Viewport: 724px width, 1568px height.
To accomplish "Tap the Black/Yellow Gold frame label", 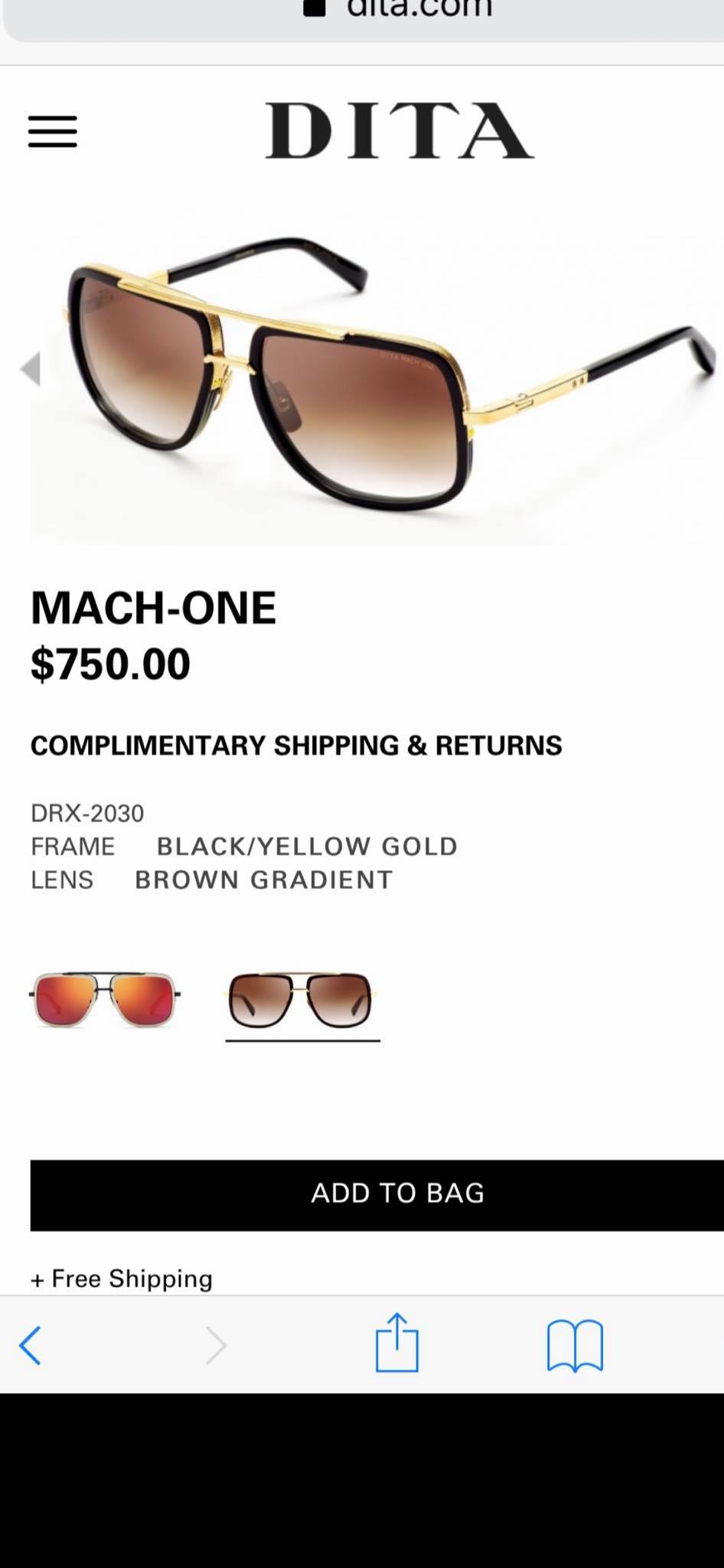I will pos(307,846).
